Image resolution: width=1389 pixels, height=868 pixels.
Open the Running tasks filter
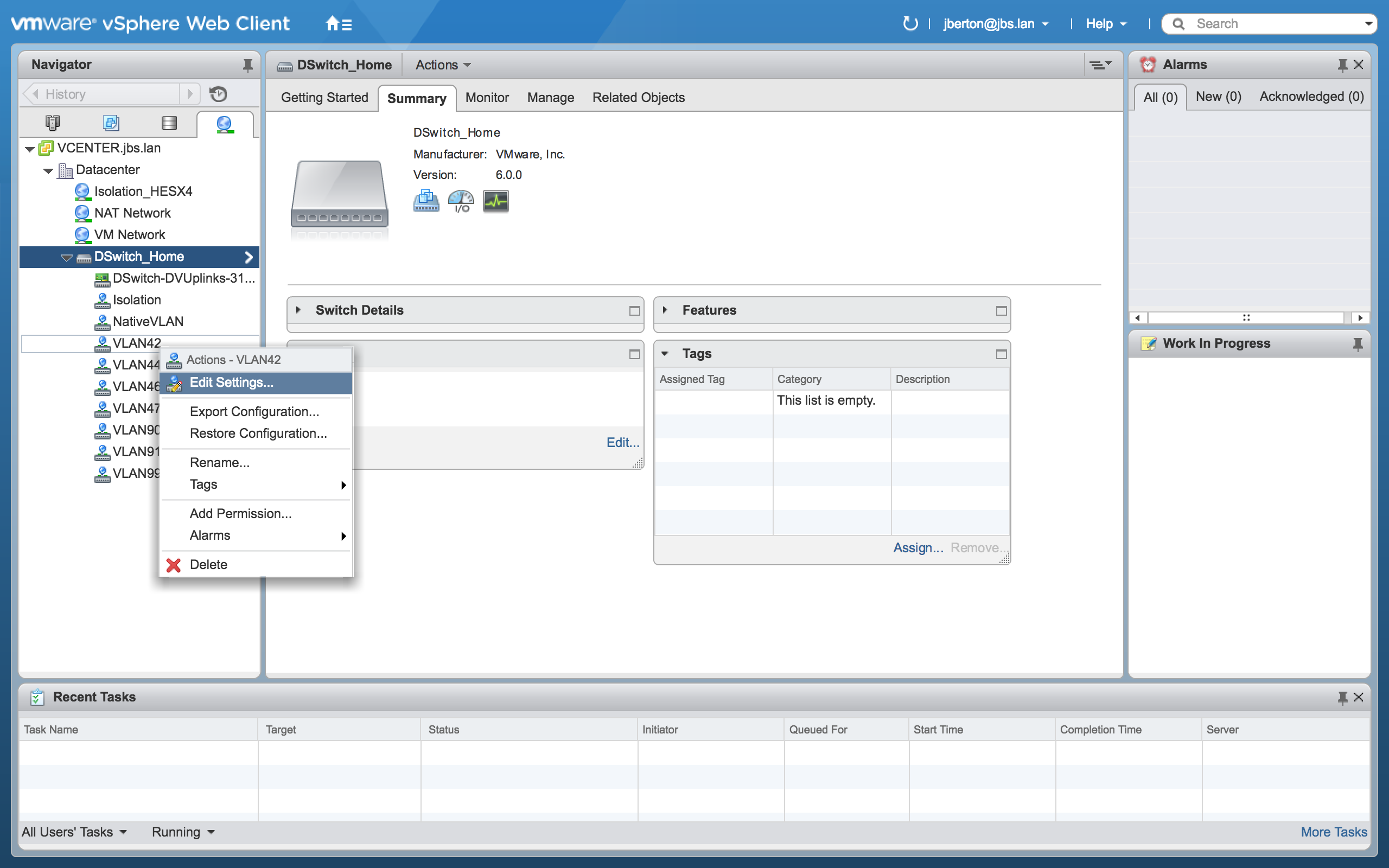coord(183,832)
